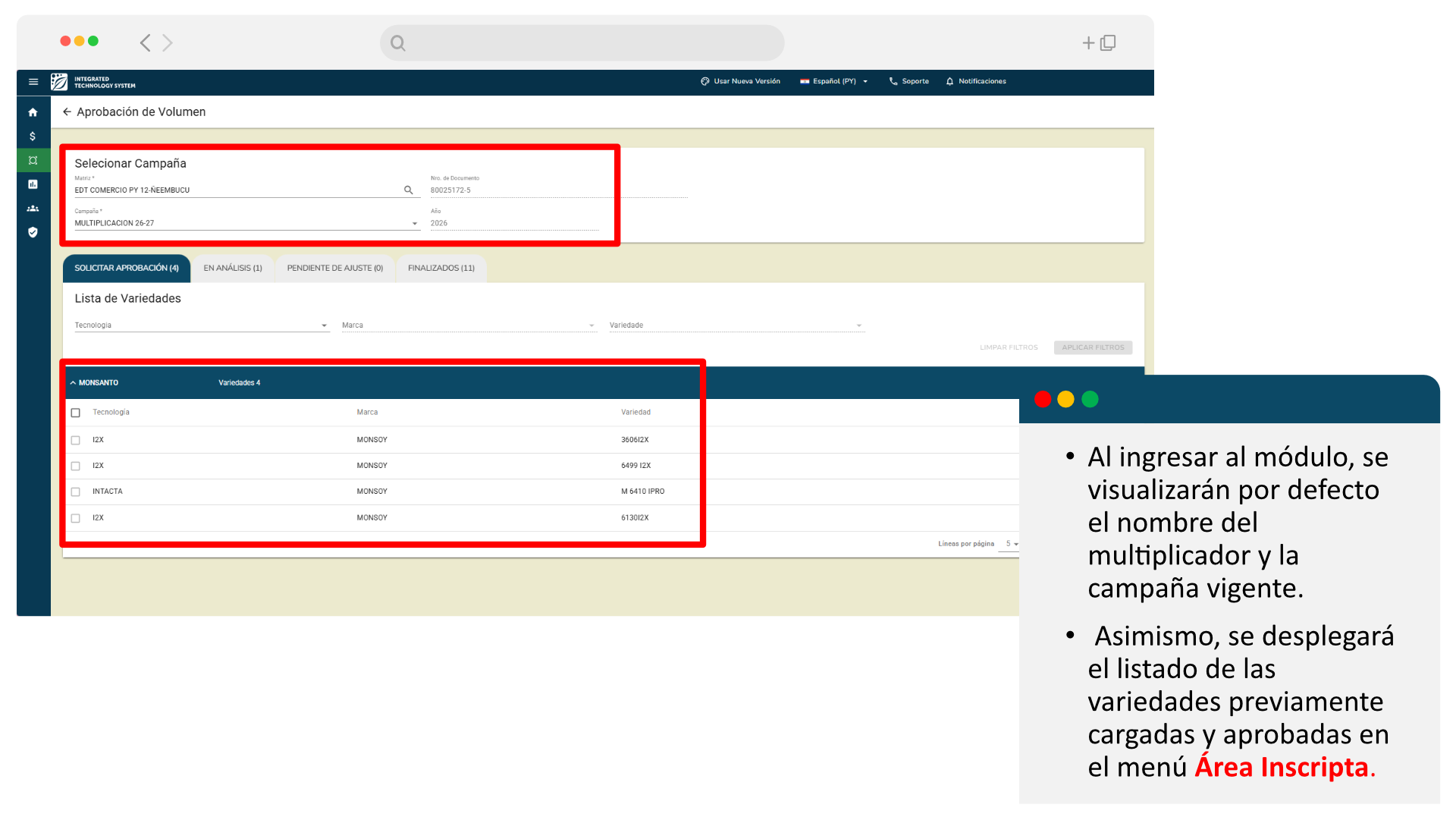Click the Usar Nueva Versión palette icon
Image resolution: width=1456 pixels, height=820 pixels.
click(705, 81)
